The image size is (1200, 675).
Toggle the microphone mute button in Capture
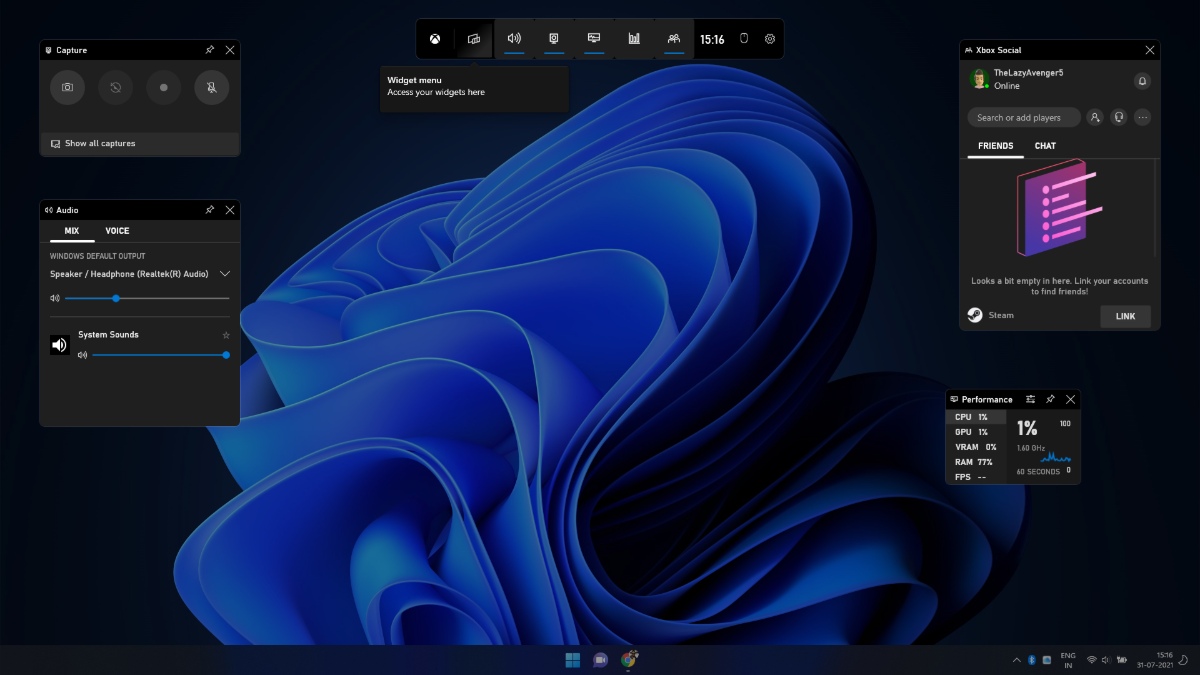pos(211,88)
